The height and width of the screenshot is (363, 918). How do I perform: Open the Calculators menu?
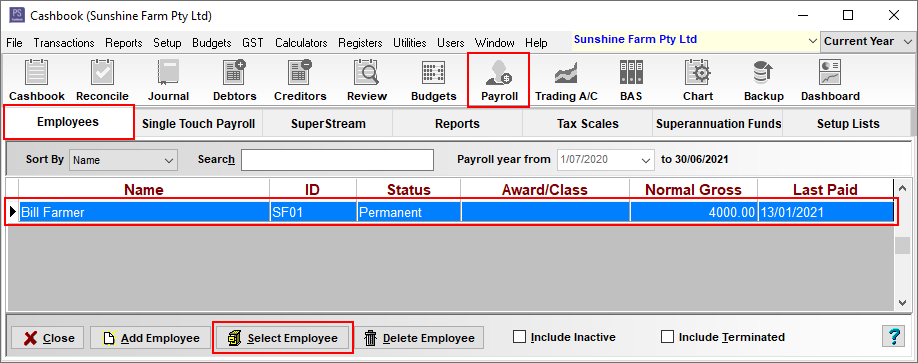[302, 43]
